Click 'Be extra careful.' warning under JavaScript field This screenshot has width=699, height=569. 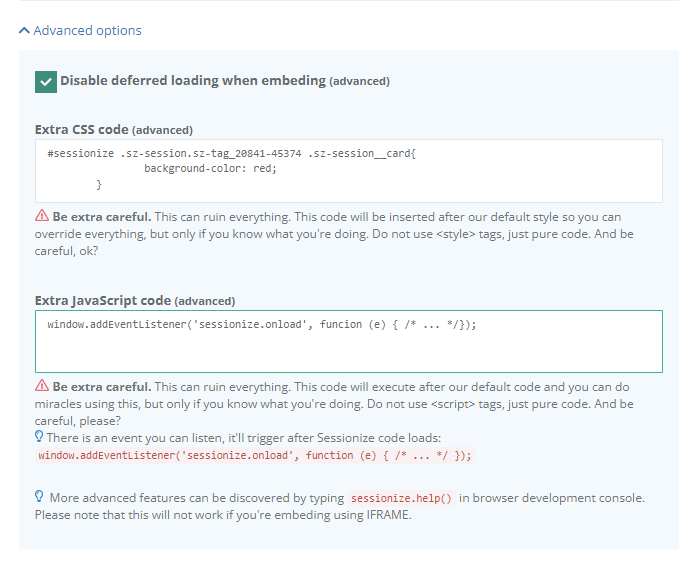tap(102, 387)
